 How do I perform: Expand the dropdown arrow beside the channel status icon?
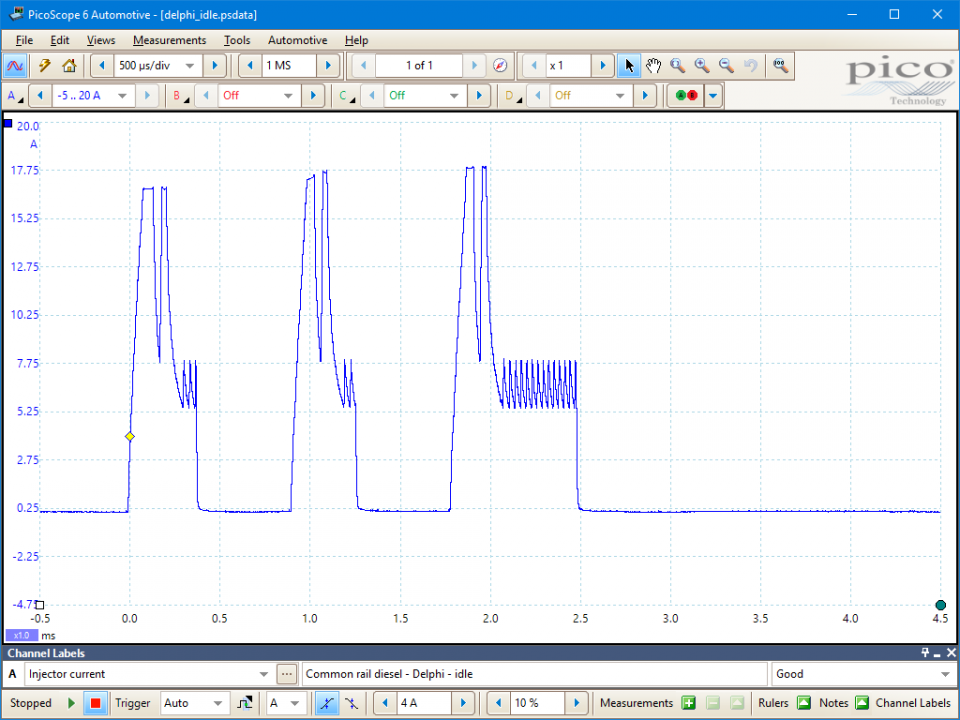[713, 96]
